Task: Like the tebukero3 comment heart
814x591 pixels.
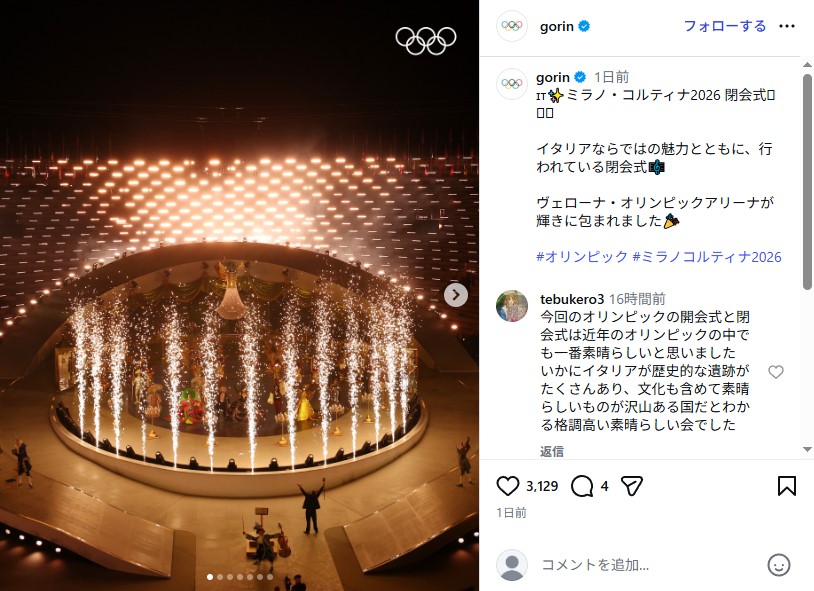Action: coord(776,371)
